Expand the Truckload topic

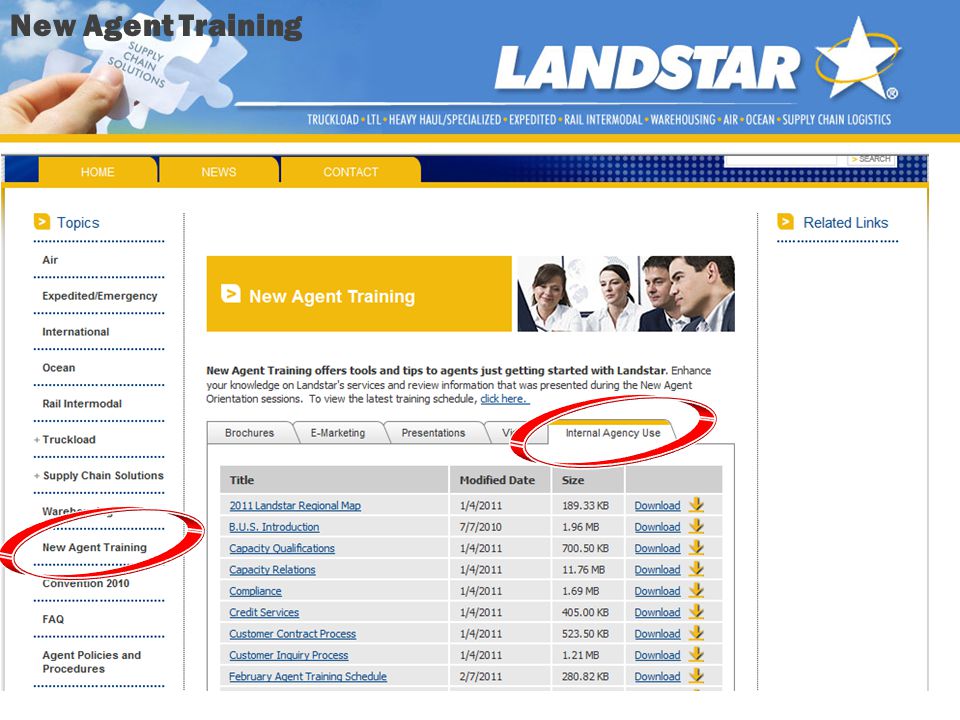coord(37,440)
